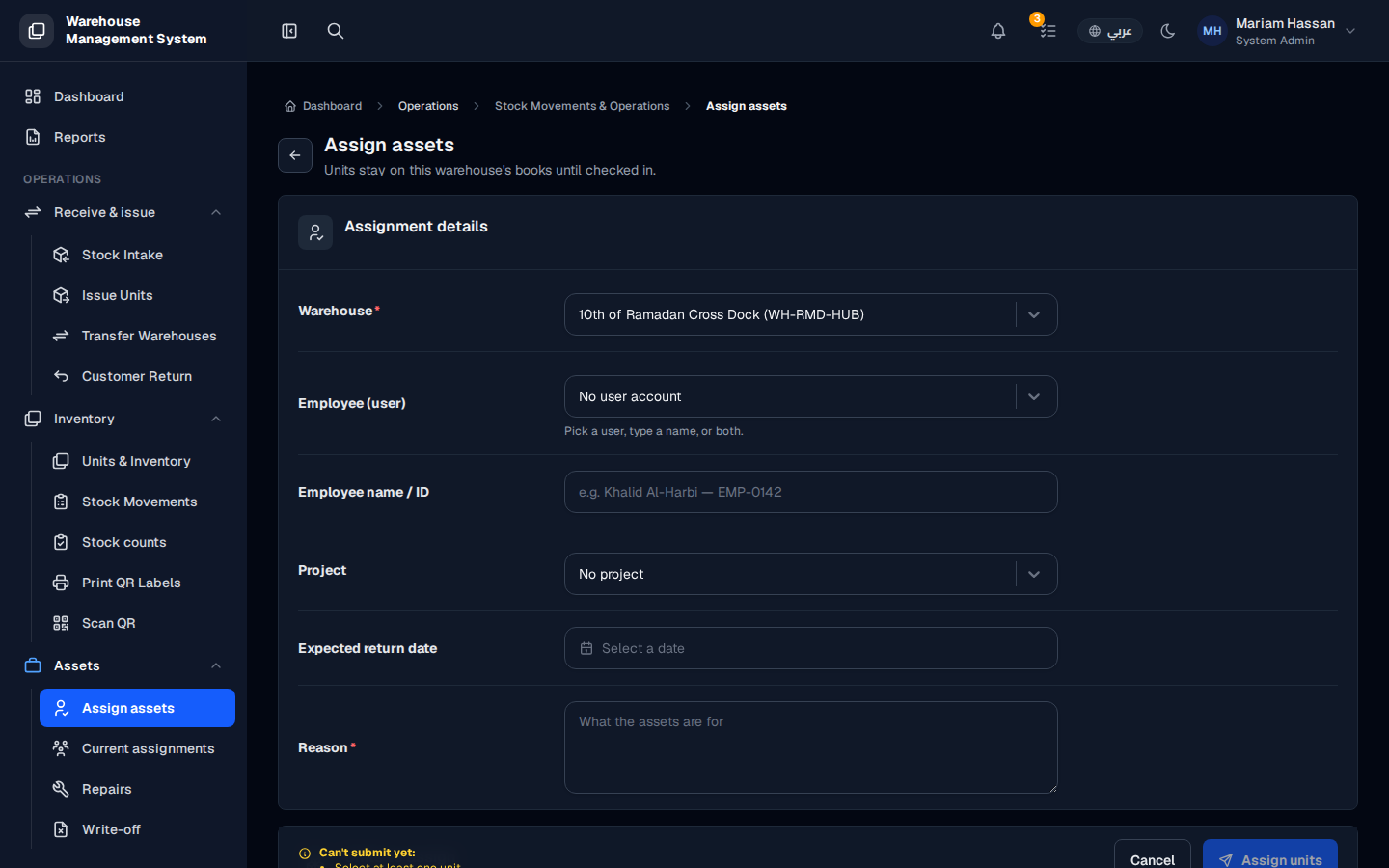Open Stock Movements page

[137, 502]
